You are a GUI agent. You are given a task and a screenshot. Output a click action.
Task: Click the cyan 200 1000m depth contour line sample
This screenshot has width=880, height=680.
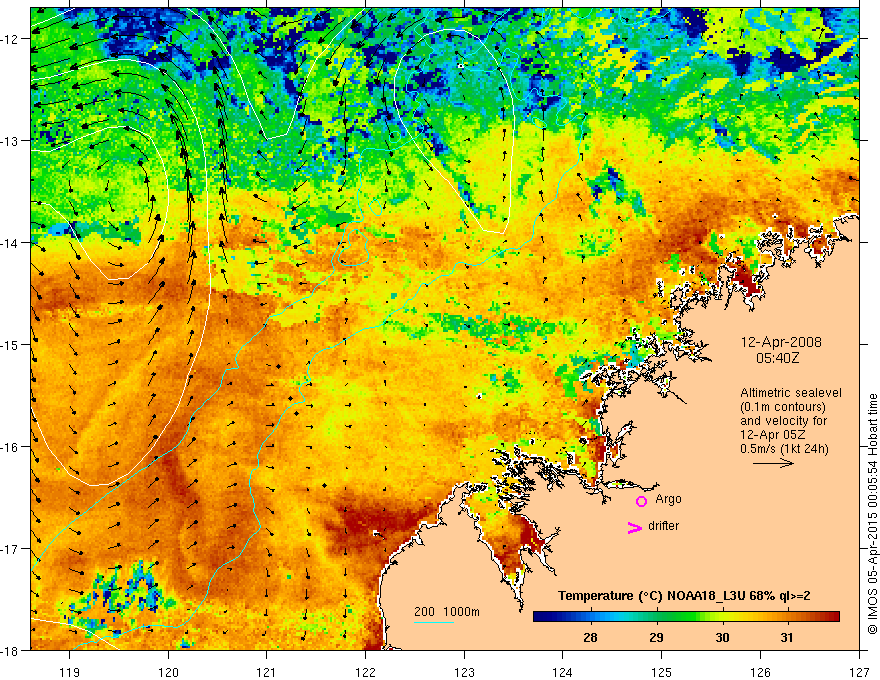[434, 622]
